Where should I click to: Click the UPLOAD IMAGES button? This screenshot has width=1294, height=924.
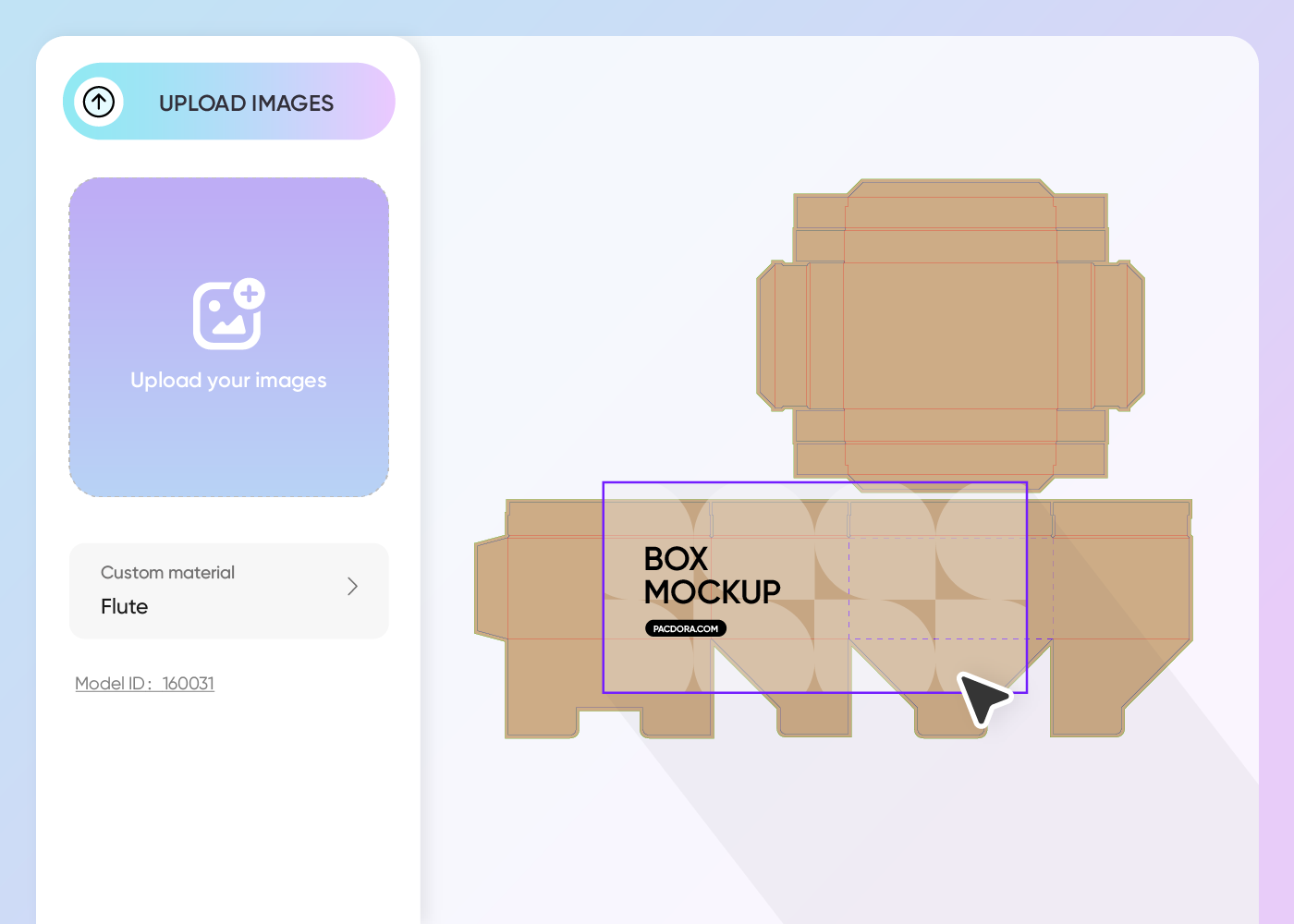(228, 102)
